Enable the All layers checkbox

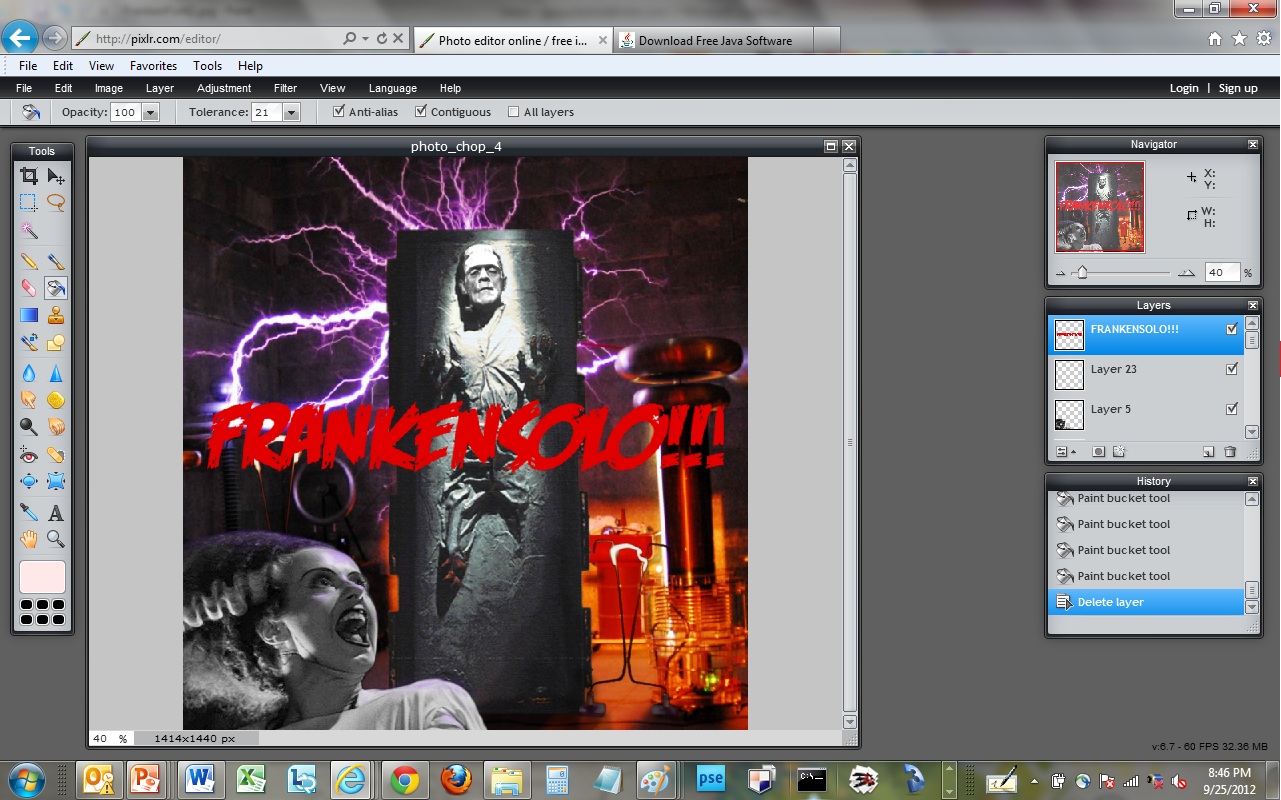point(514,112)
